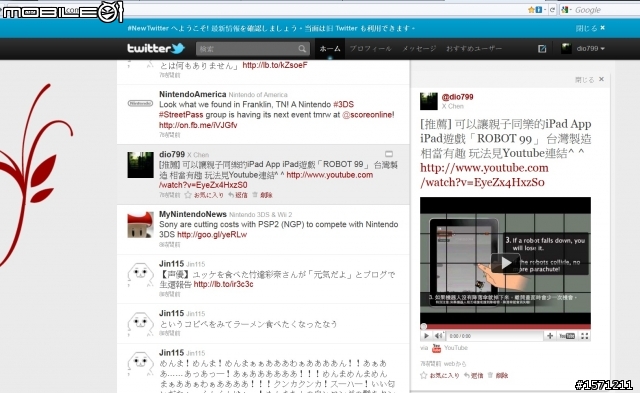640x393 pixels.
Task: Open the dio799 account dropdown
Action: coord(590,49)
